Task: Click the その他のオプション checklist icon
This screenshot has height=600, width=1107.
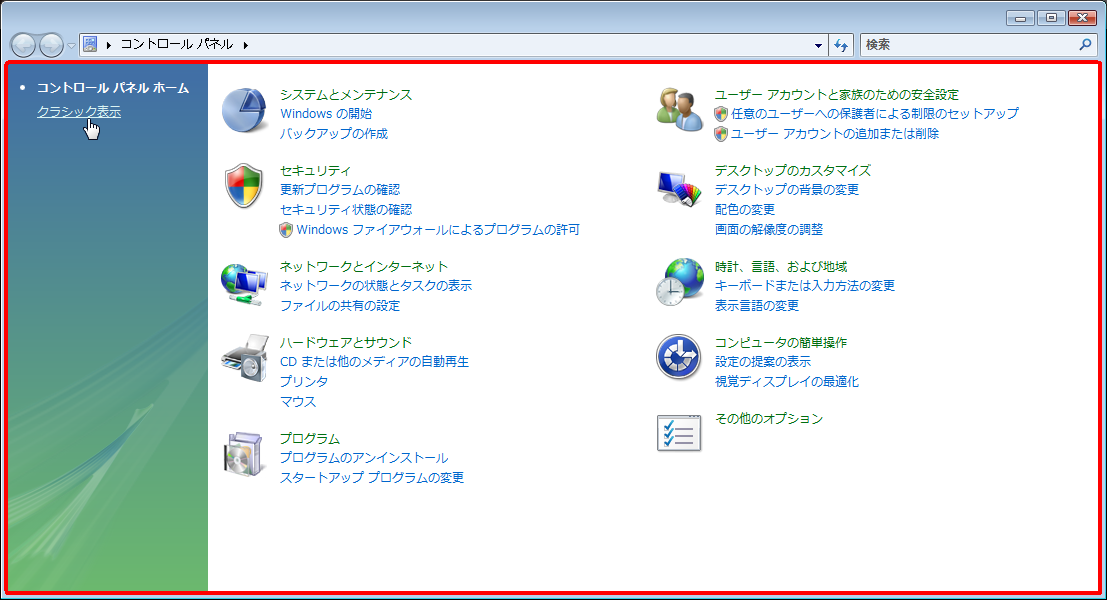Action: (679, 433)
